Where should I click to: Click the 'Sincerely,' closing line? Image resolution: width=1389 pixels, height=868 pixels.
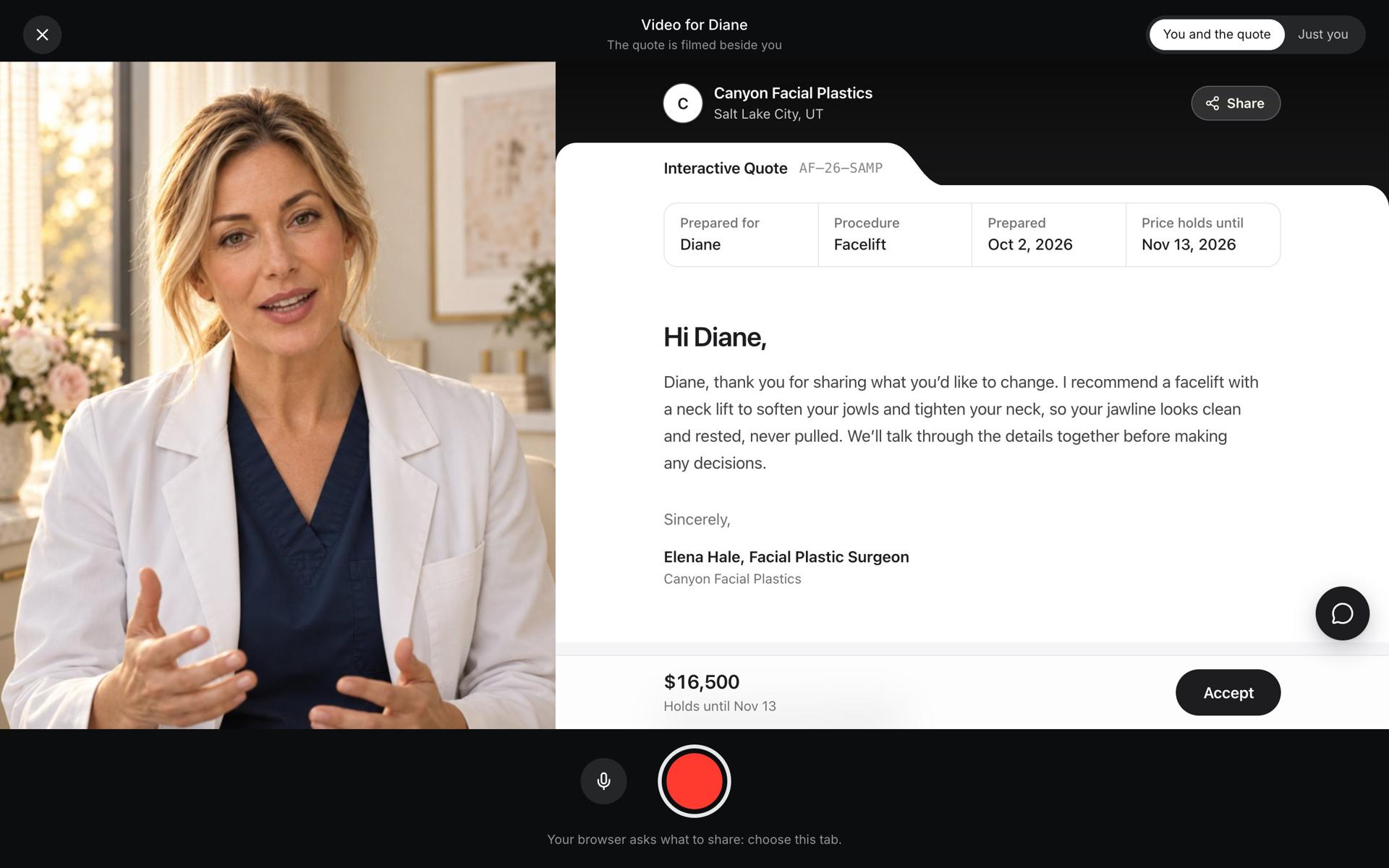697,519
